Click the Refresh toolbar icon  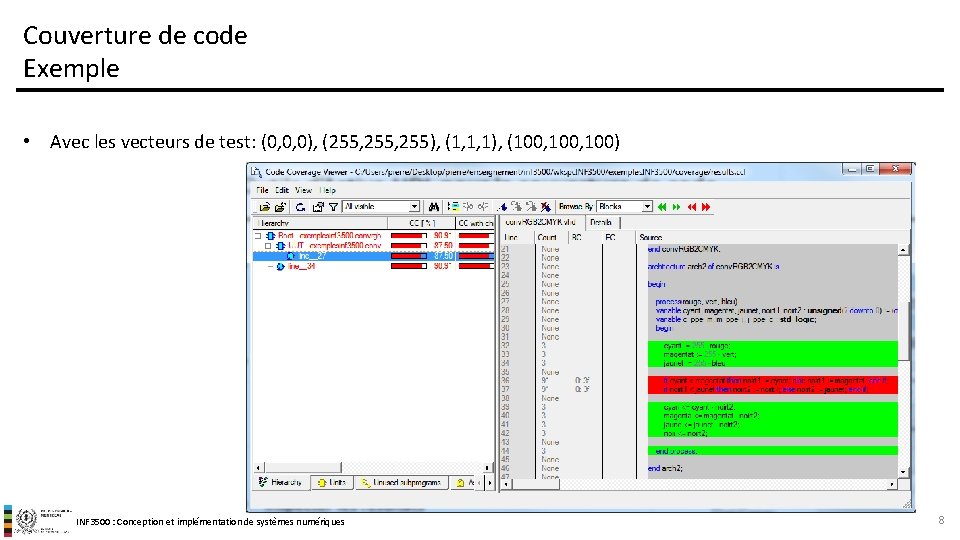[301, 207]
